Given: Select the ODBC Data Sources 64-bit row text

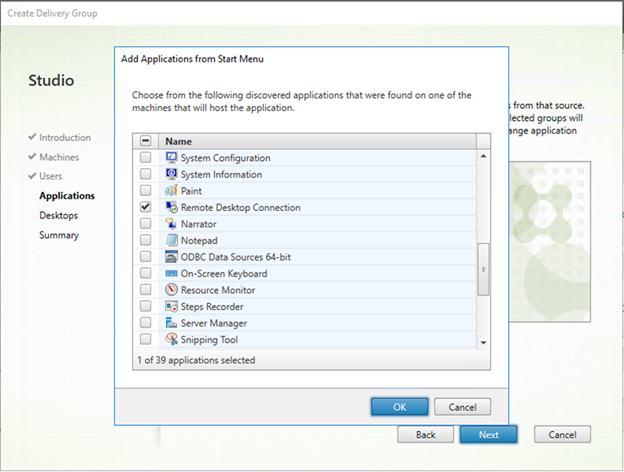Looking at the screenshot, I should click(236, 257).
